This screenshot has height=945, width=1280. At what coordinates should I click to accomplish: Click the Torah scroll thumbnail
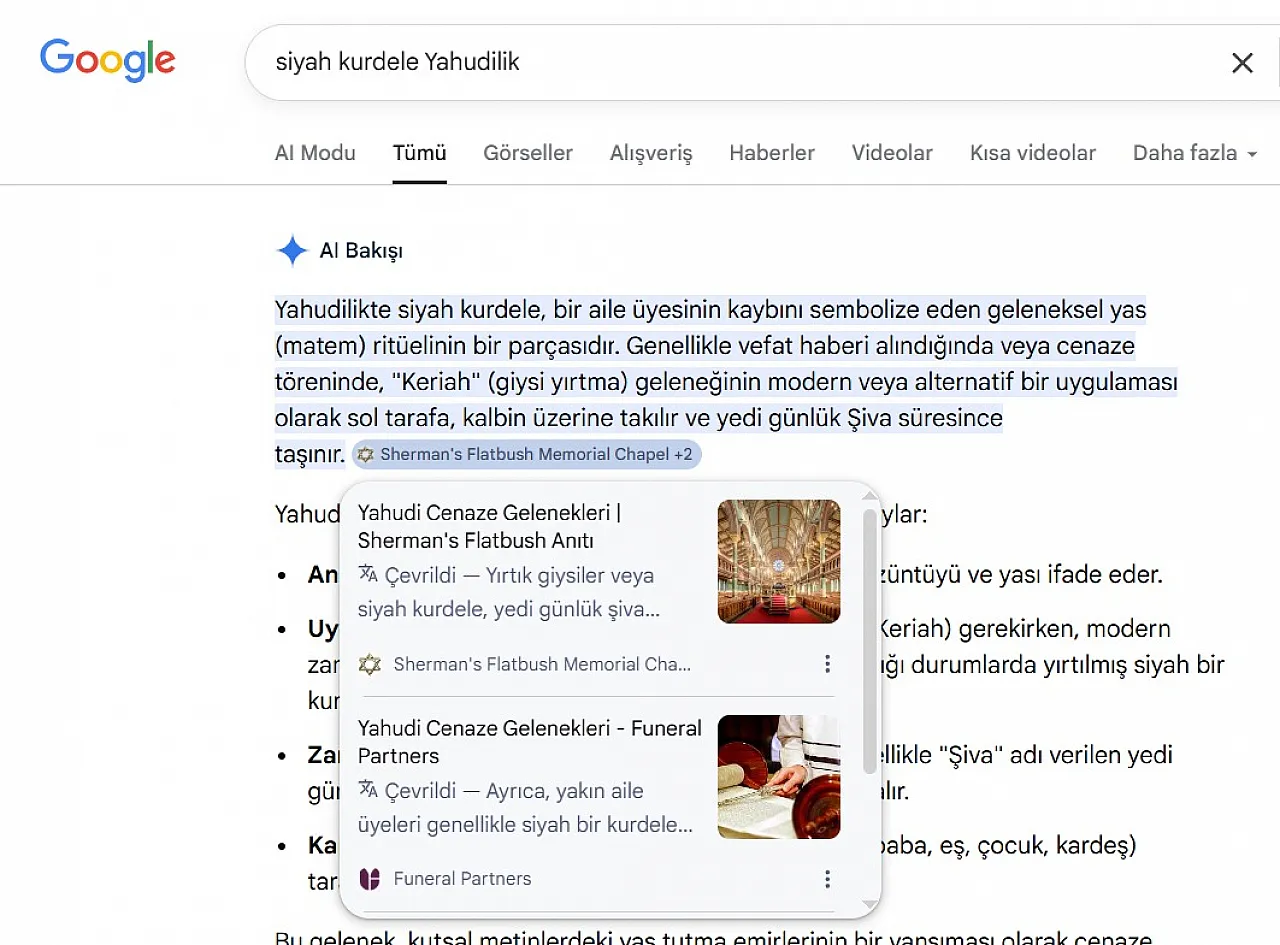pos(779,776)
